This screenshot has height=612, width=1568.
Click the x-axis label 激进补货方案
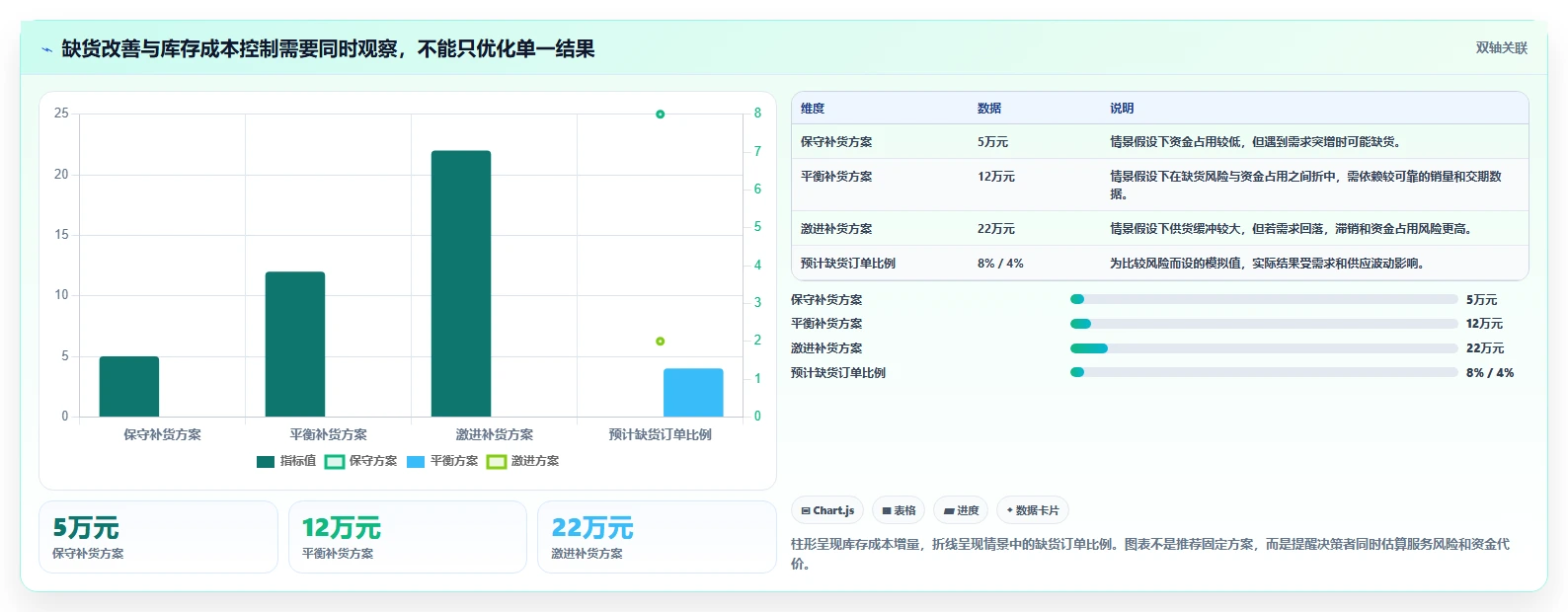point(495,434)
